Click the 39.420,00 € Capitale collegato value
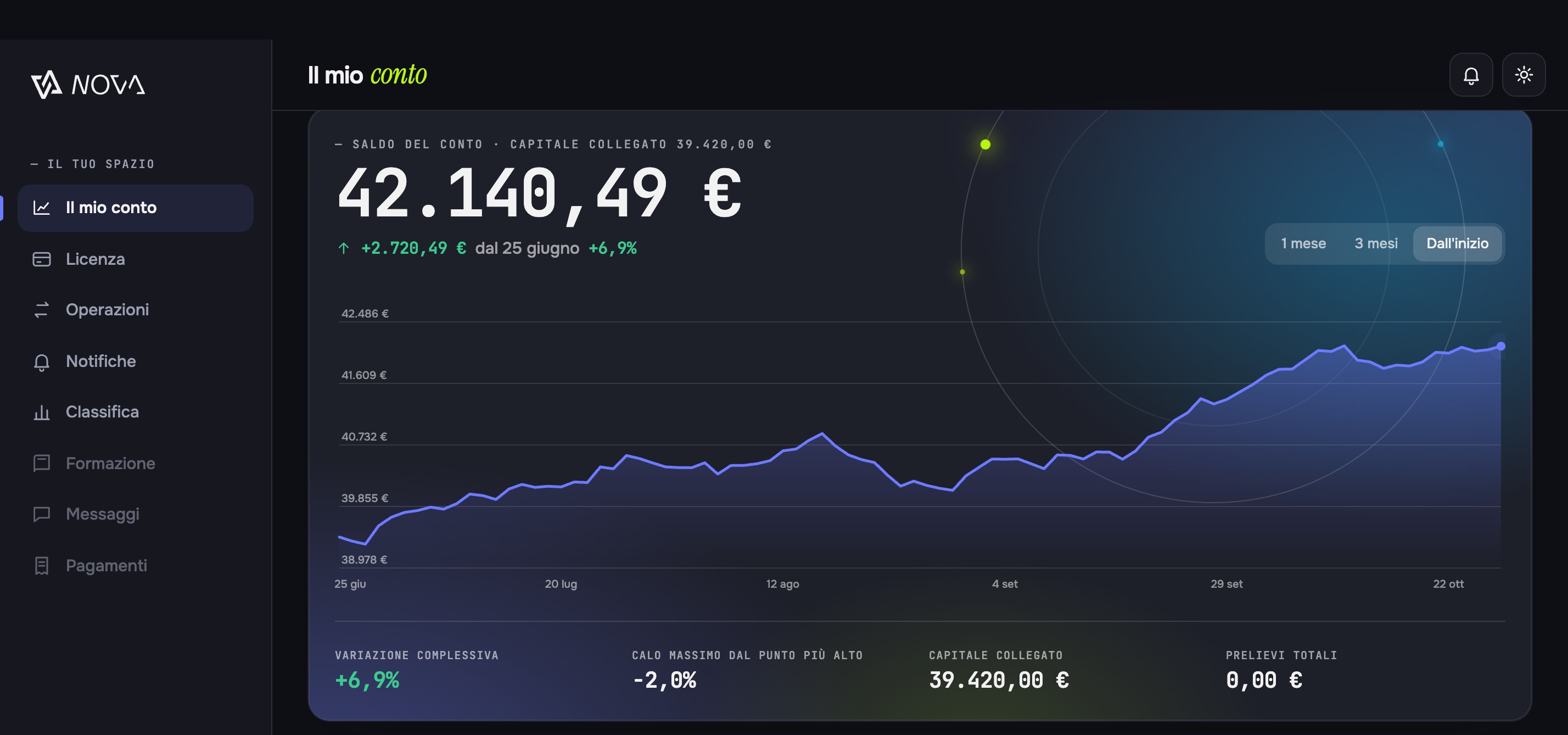The image size is (1568, 735). click(x=999, y=680)
